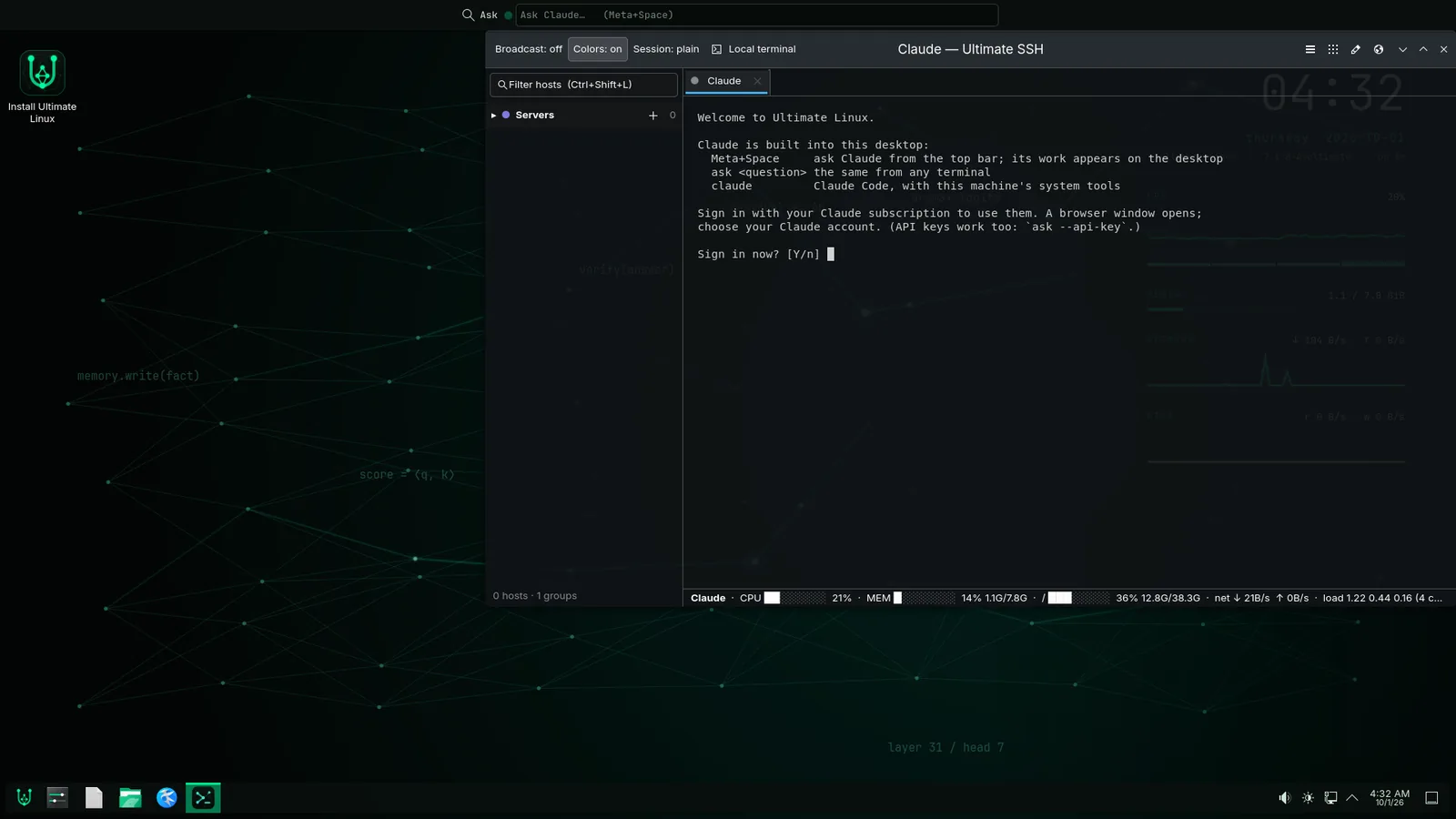Open the hamburger menu in Ultimate SSH title bar
Screen dimensions: 1456x819
click(x=1309, y=49)
